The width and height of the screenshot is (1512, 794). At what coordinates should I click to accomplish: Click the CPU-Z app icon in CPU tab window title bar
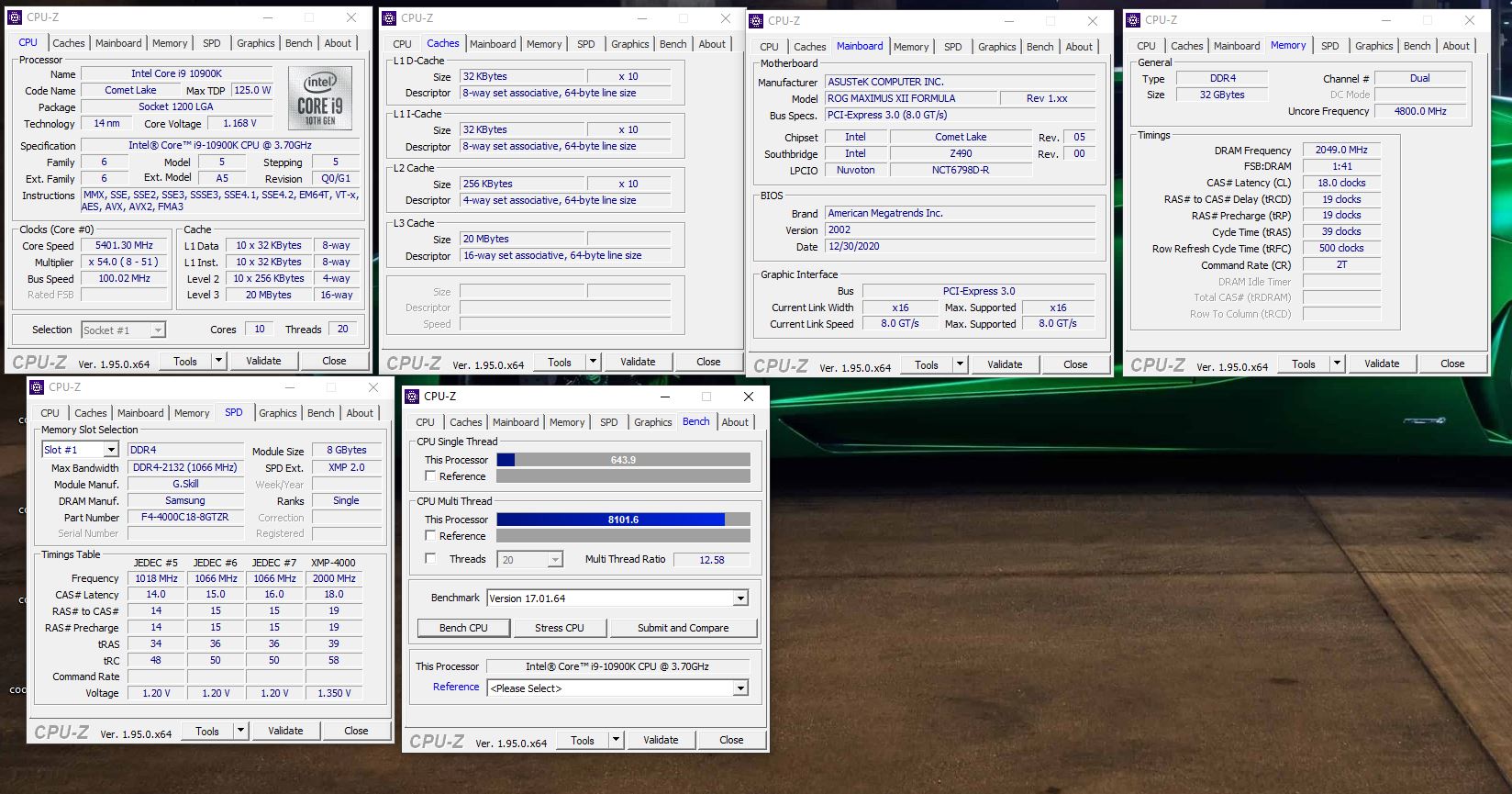pyautogui.click(x=15, y=17)
